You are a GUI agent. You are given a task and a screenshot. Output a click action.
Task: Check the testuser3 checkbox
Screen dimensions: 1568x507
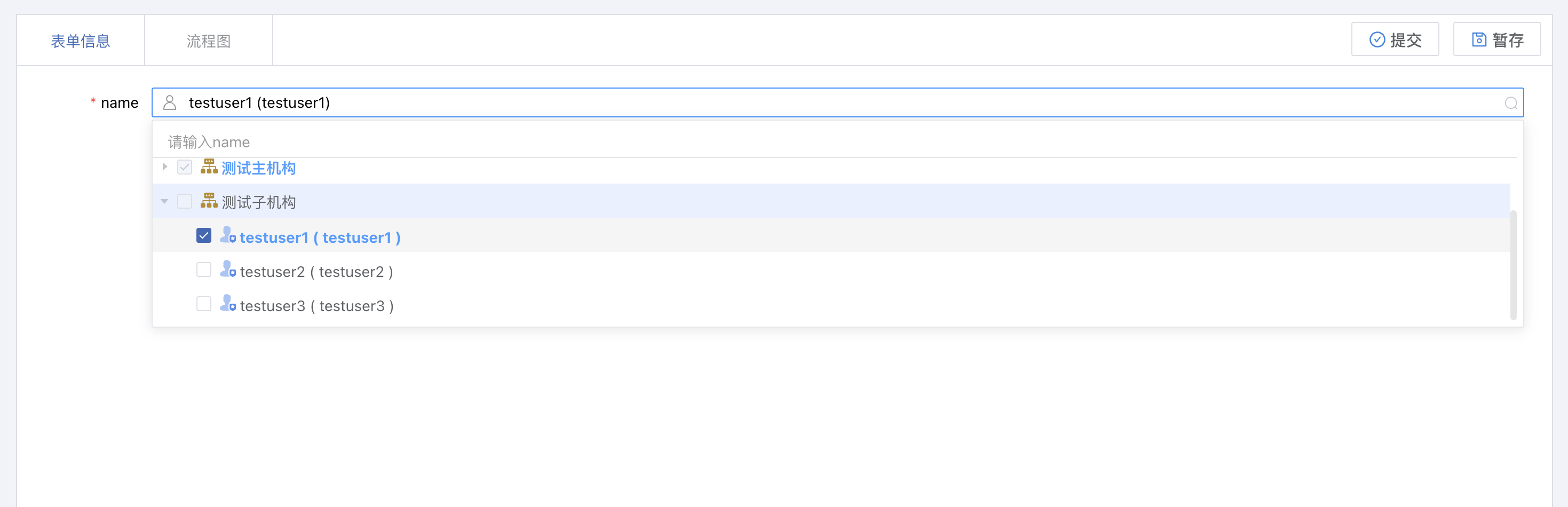point(204,304)
